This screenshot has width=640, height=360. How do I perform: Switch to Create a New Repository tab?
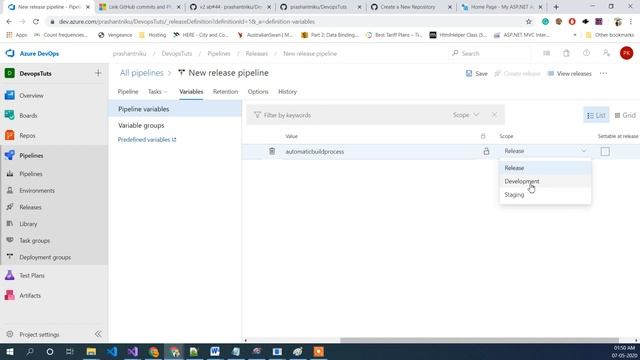(411, 7)
